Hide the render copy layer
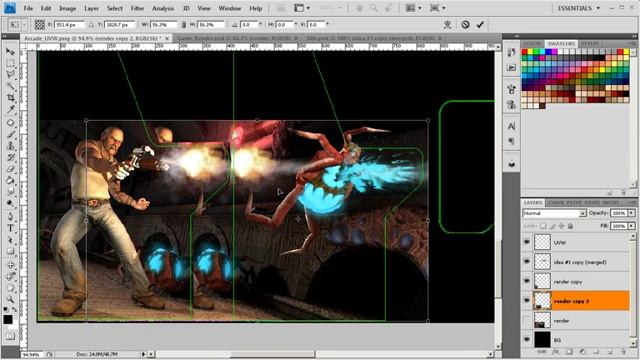This screenshot has width=640, height=360. coord(527,281)
